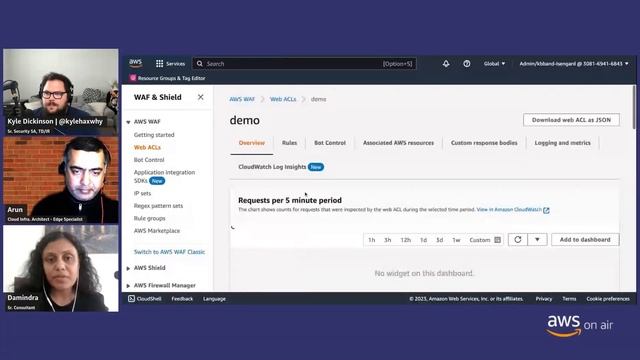Open the Bot Control tab
Screen dimensions: 640x360
[x=330, y=143]
